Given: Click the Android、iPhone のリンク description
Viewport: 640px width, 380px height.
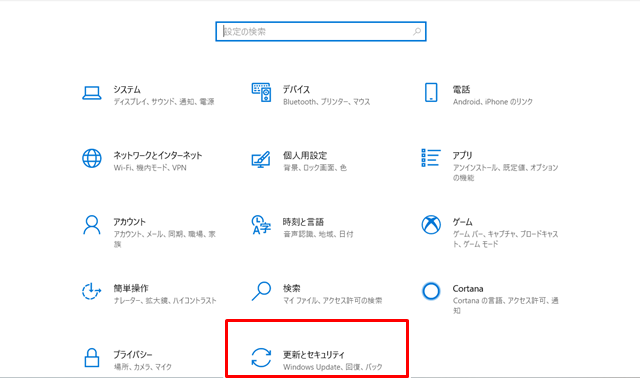Looking at the screenshot, I should coord(493,102).
